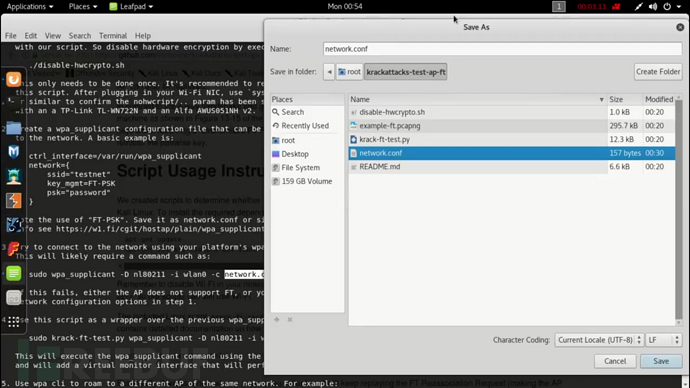Click gray app icon above grid in dock
This screenshot has height=388, width=690.
14,298
